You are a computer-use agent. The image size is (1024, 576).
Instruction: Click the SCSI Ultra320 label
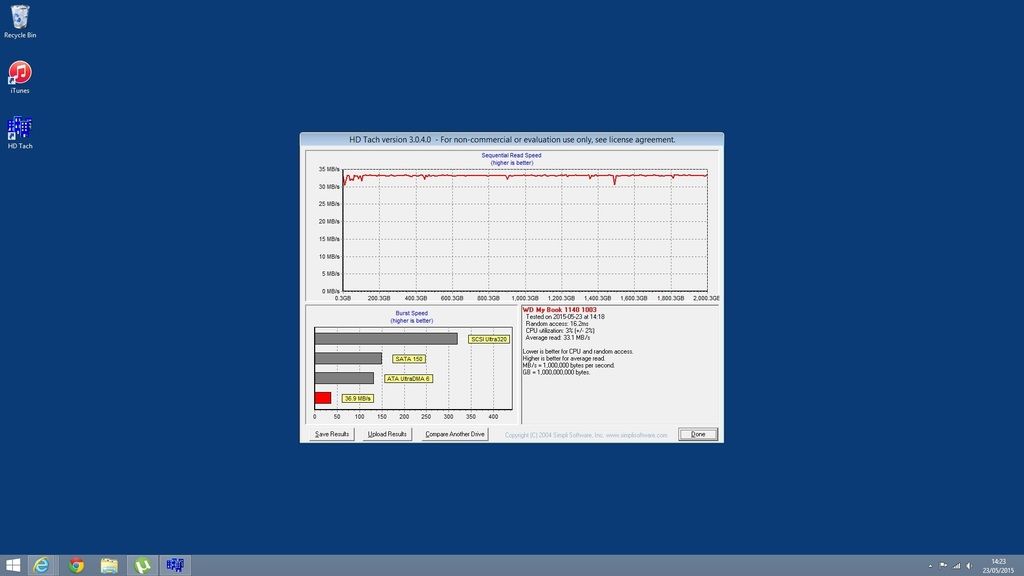pyautogui.click(x=488, y=339)
